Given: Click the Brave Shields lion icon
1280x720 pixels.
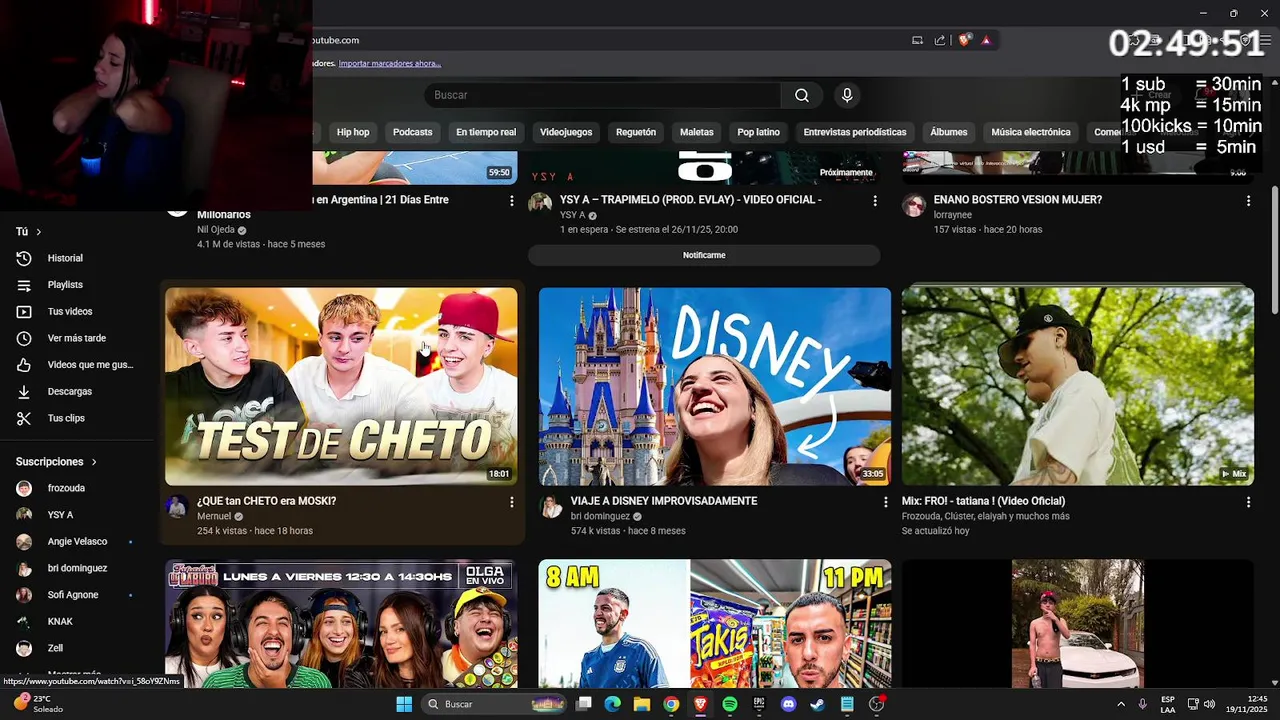Looking at the screenshot, I should (964, 40).
